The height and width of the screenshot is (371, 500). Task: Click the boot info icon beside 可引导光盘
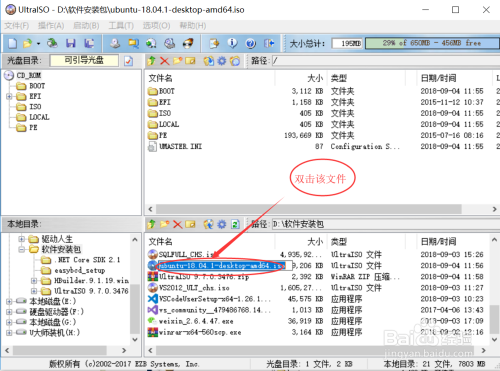128,61
